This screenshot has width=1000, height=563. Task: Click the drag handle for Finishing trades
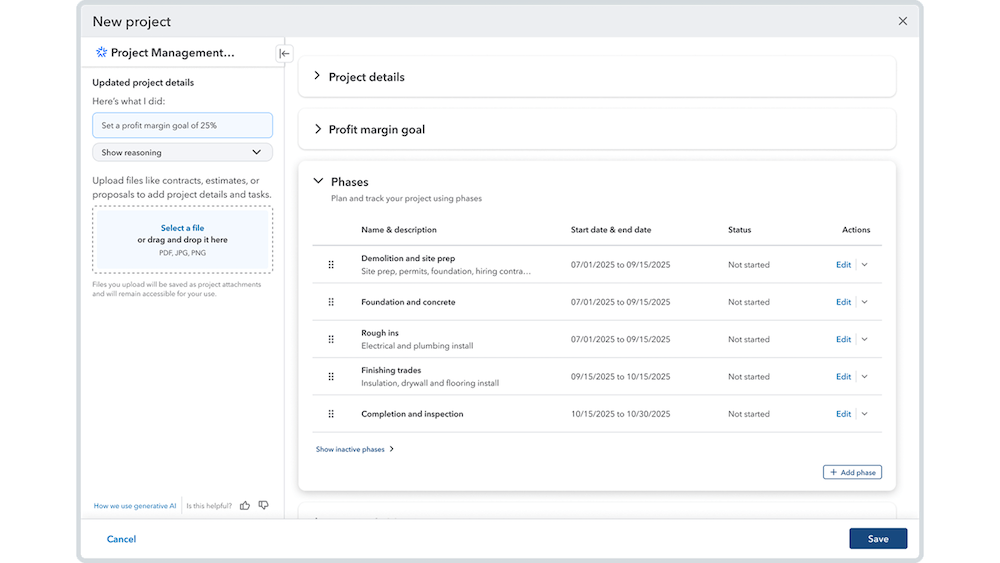point(331,377)
